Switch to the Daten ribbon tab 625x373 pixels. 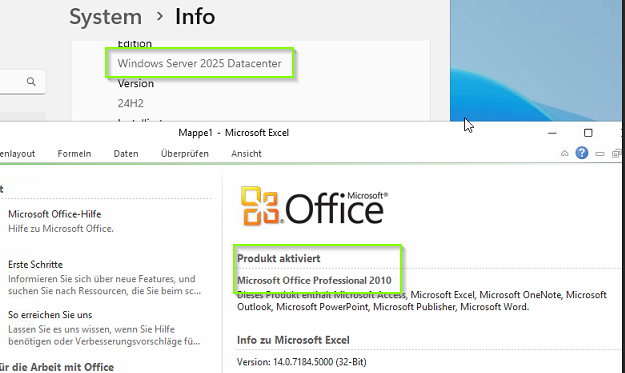[x=126, y=154]
